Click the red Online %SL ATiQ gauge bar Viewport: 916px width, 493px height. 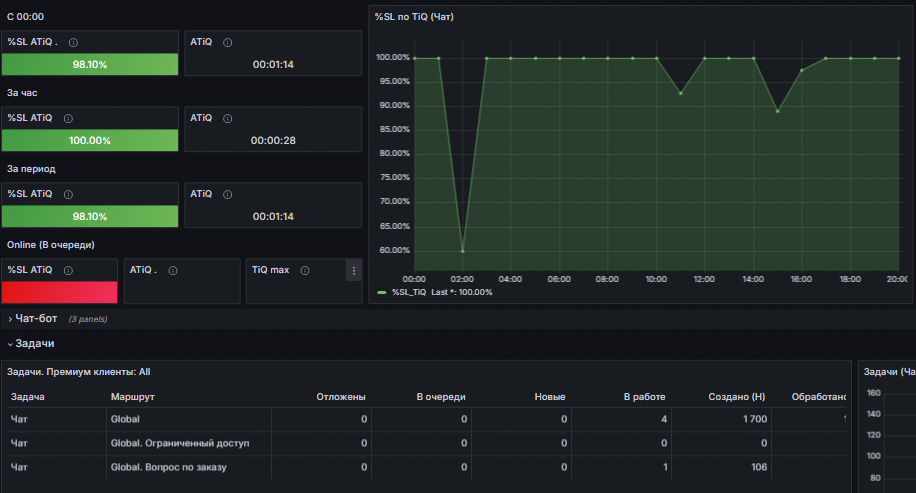click(60, 292)
